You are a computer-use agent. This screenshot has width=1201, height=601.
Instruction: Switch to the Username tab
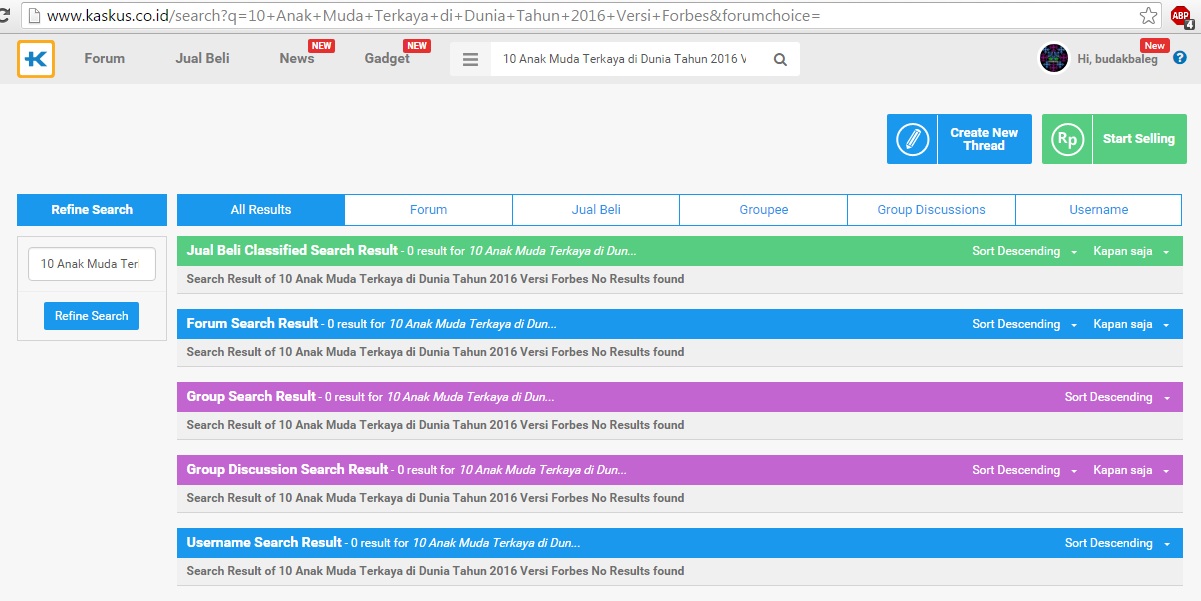click(x=1098, y=210)
